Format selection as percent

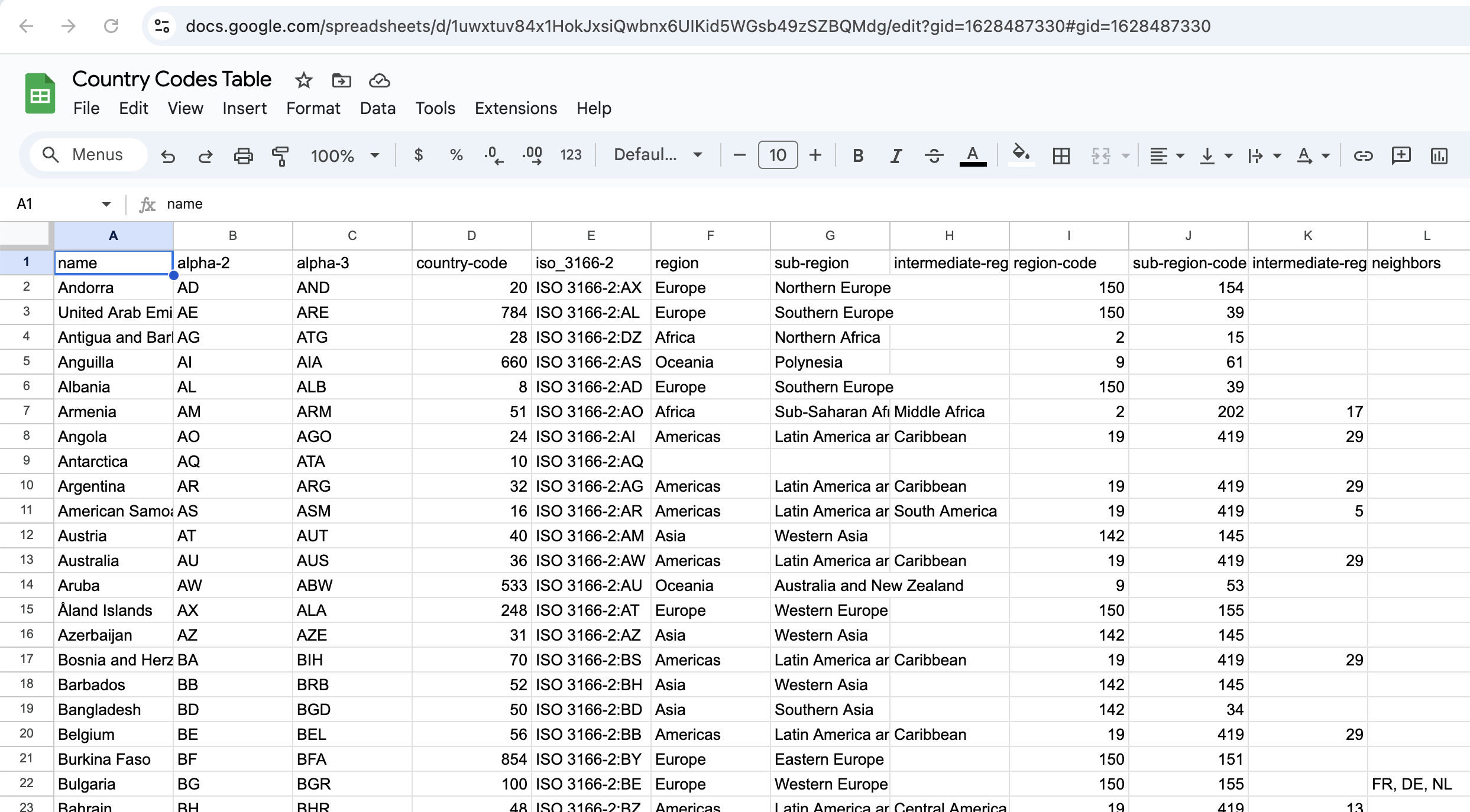[x=455, y=155]
